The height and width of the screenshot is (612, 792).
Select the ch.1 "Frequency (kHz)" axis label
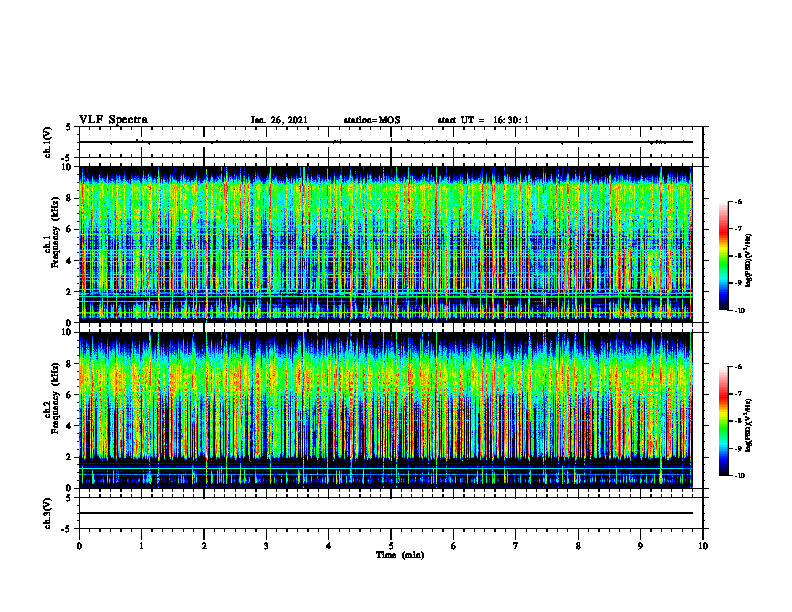click(x=54, y=232)
